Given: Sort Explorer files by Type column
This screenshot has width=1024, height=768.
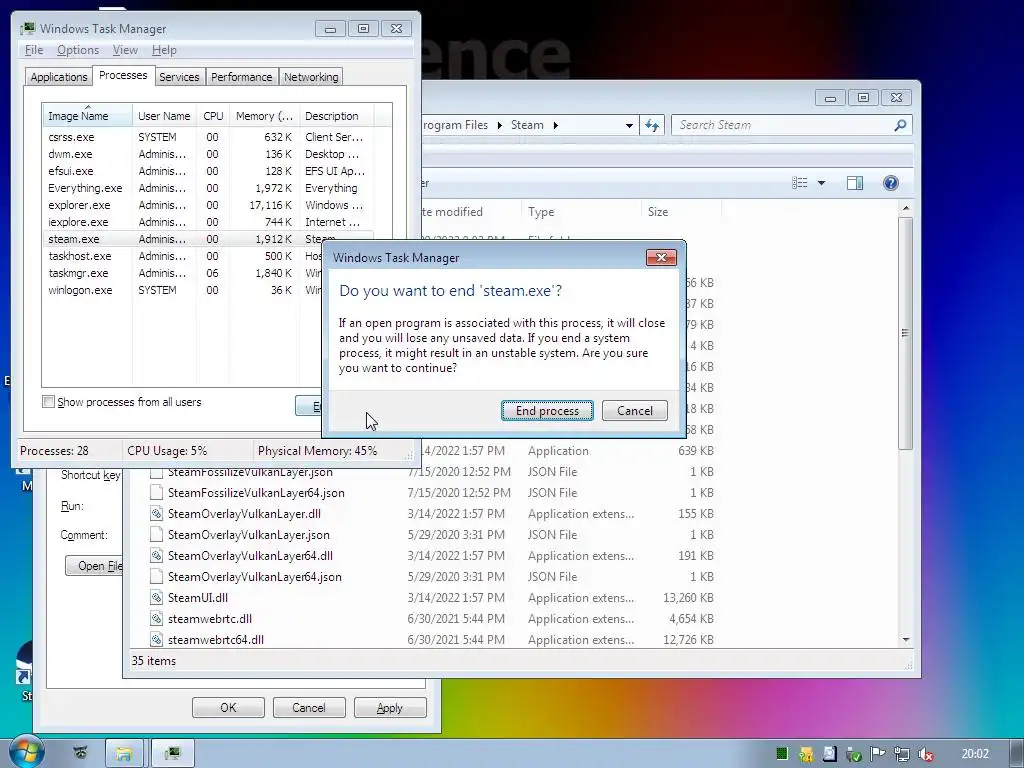Looking at the screenshot, I should pyautogui.click(x=581, y=212).
